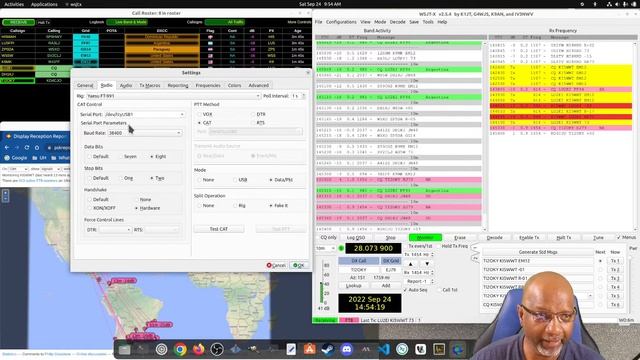
Task: Open the band selector 10m dropdown
Action: click(x=325, y=248)
